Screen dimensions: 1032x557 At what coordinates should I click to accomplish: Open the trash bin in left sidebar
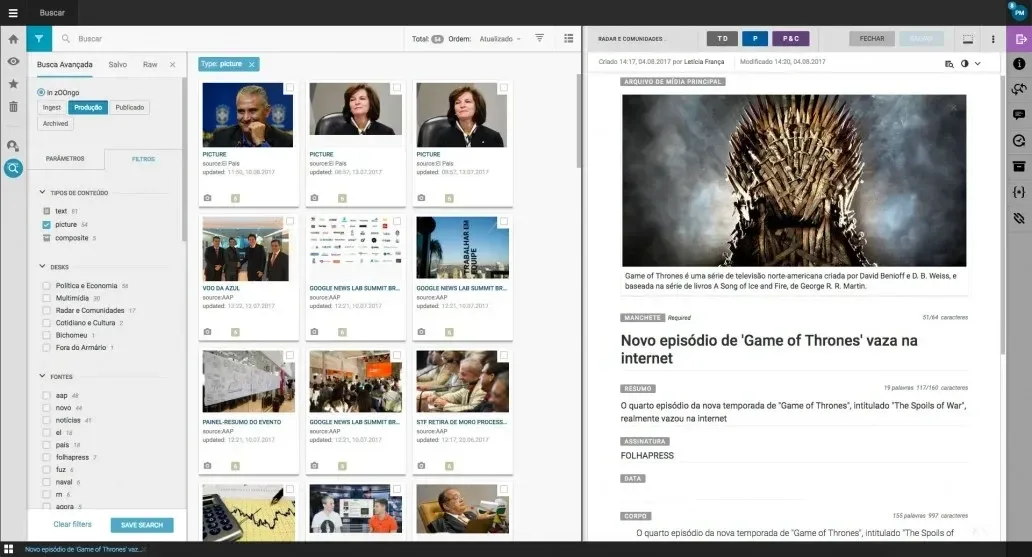[x=13, y=107]
